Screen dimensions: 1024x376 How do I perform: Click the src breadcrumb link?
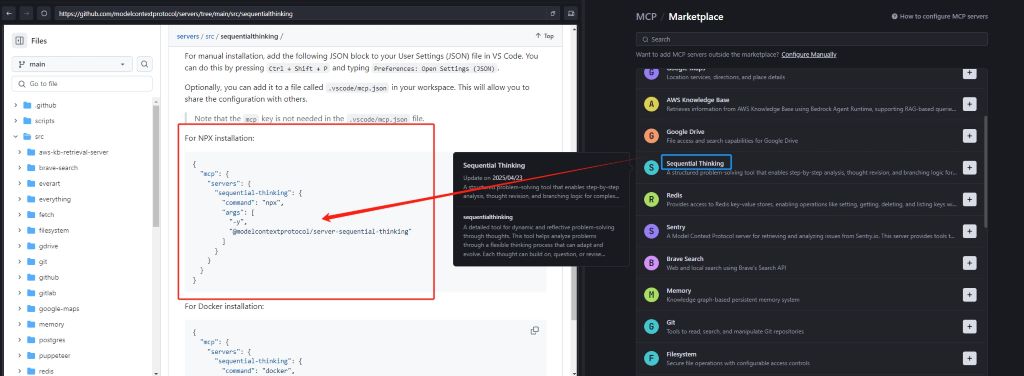210,36
